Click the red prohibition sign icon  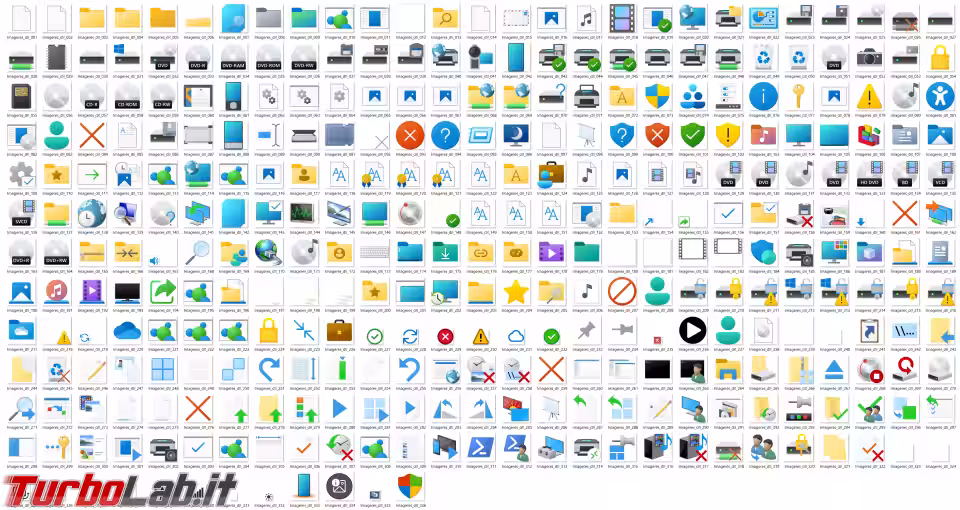click(x=622, y=292)
